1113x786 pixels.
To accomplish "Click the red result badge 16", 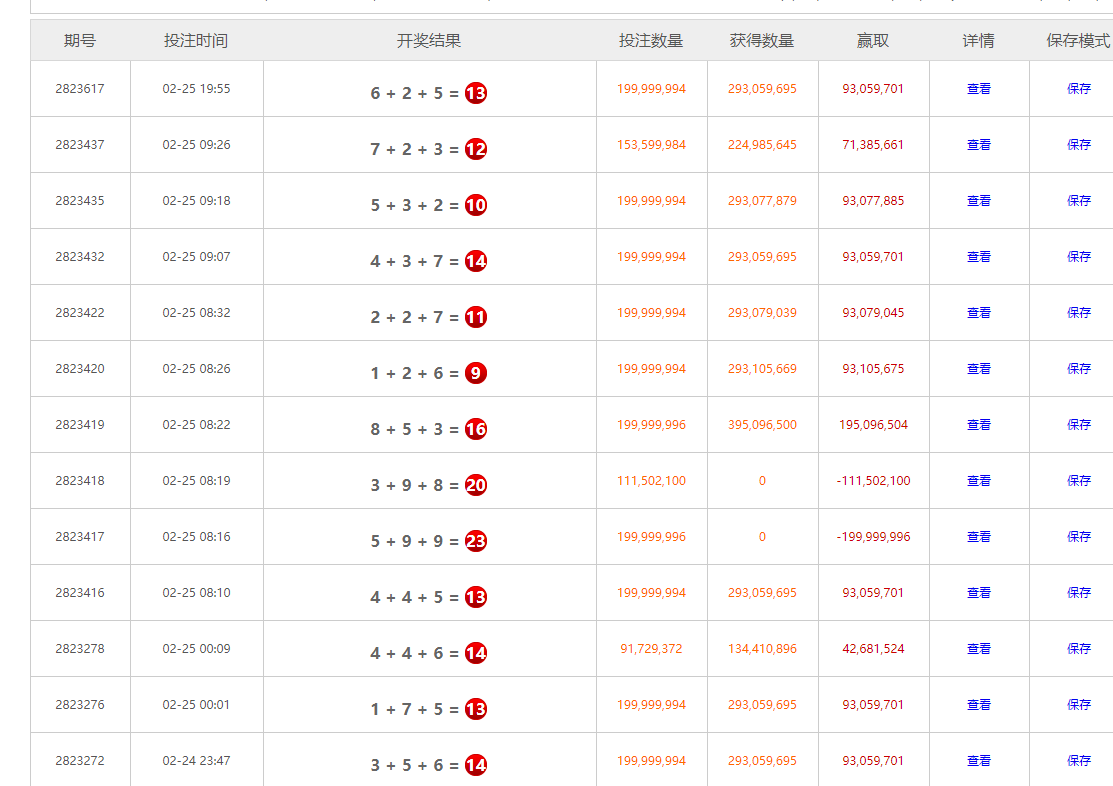I will coord(476,429).
